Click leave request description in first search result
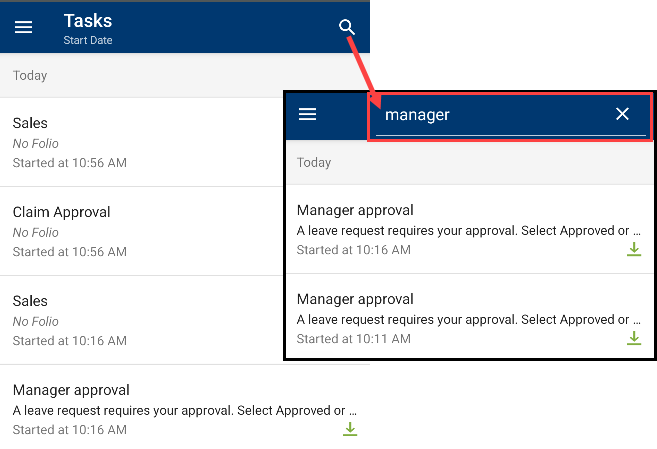657x449 pixels. (468, 230)
